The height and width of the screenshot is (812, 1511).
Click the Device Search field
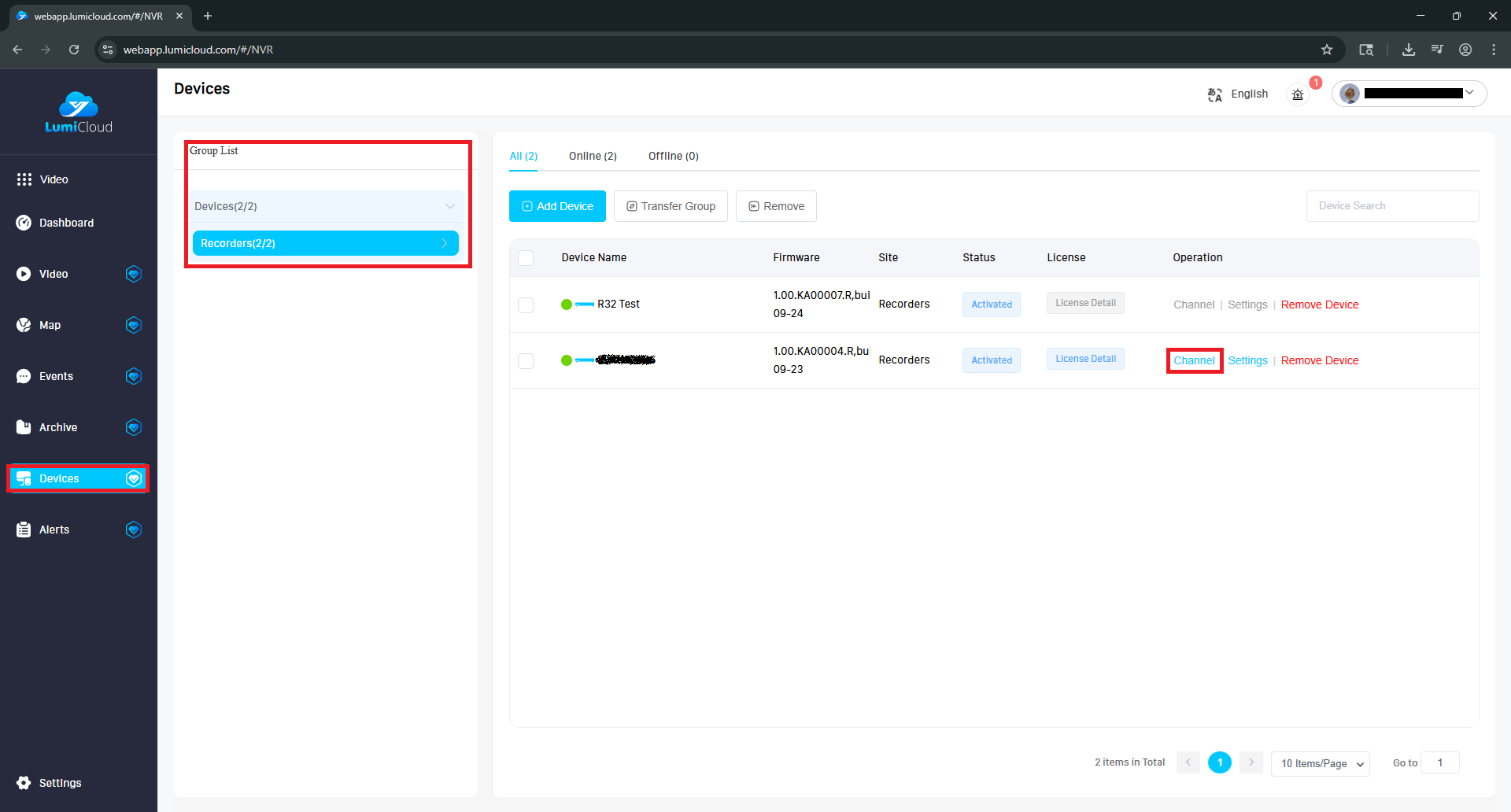[x=1391, y=206]
